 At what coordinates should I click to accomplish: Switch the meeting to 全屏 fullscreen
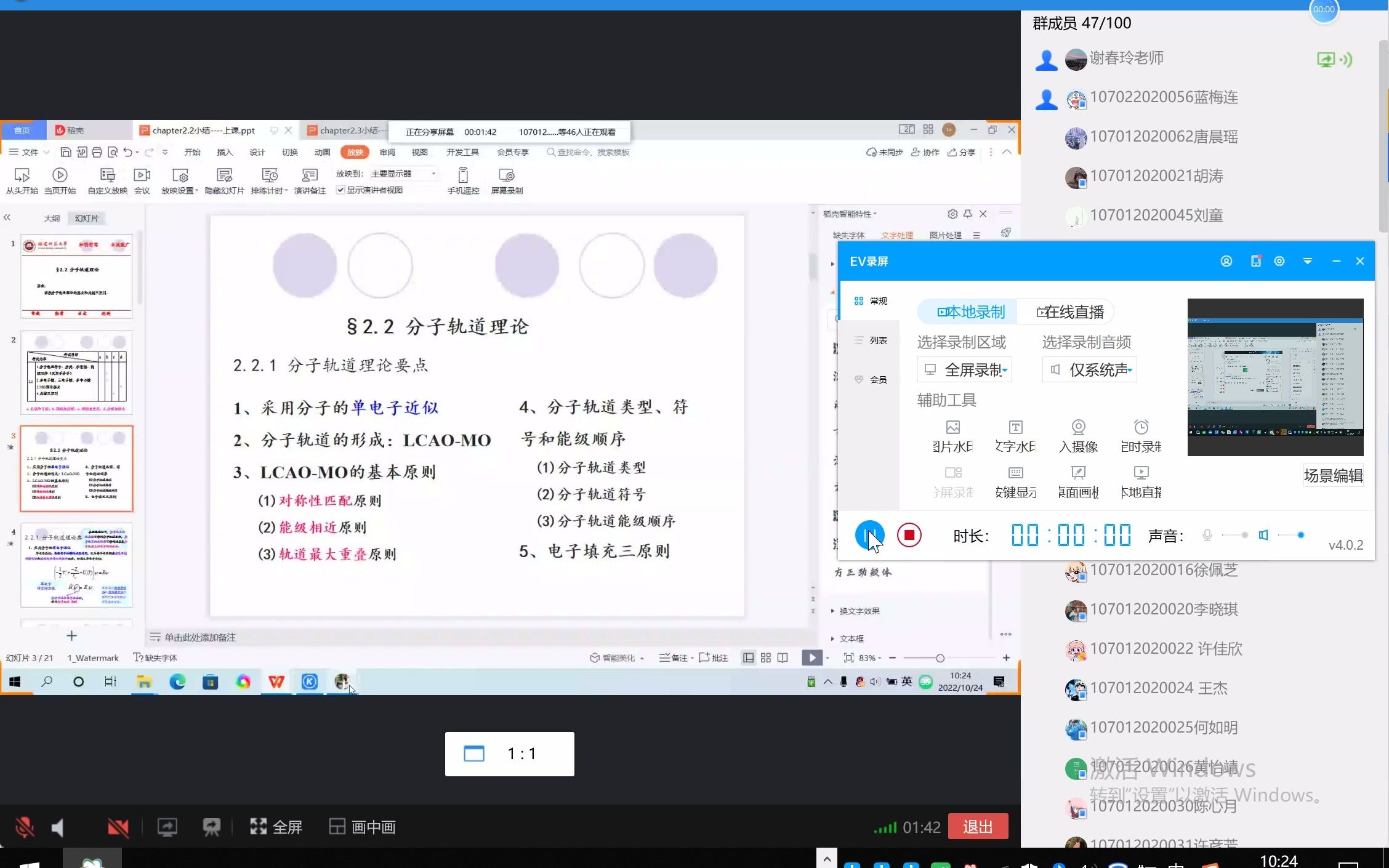pos(276,827)
